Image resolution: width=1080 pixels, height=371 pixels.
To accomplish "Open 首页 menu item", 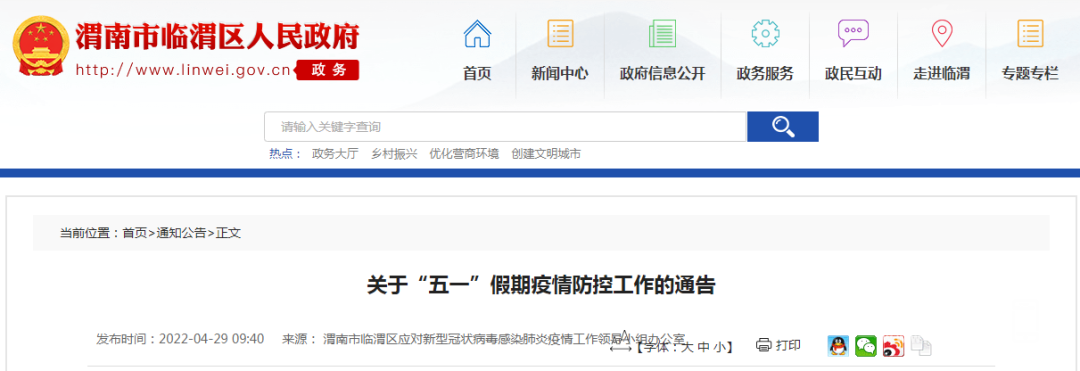I will [x=477, y=74].
